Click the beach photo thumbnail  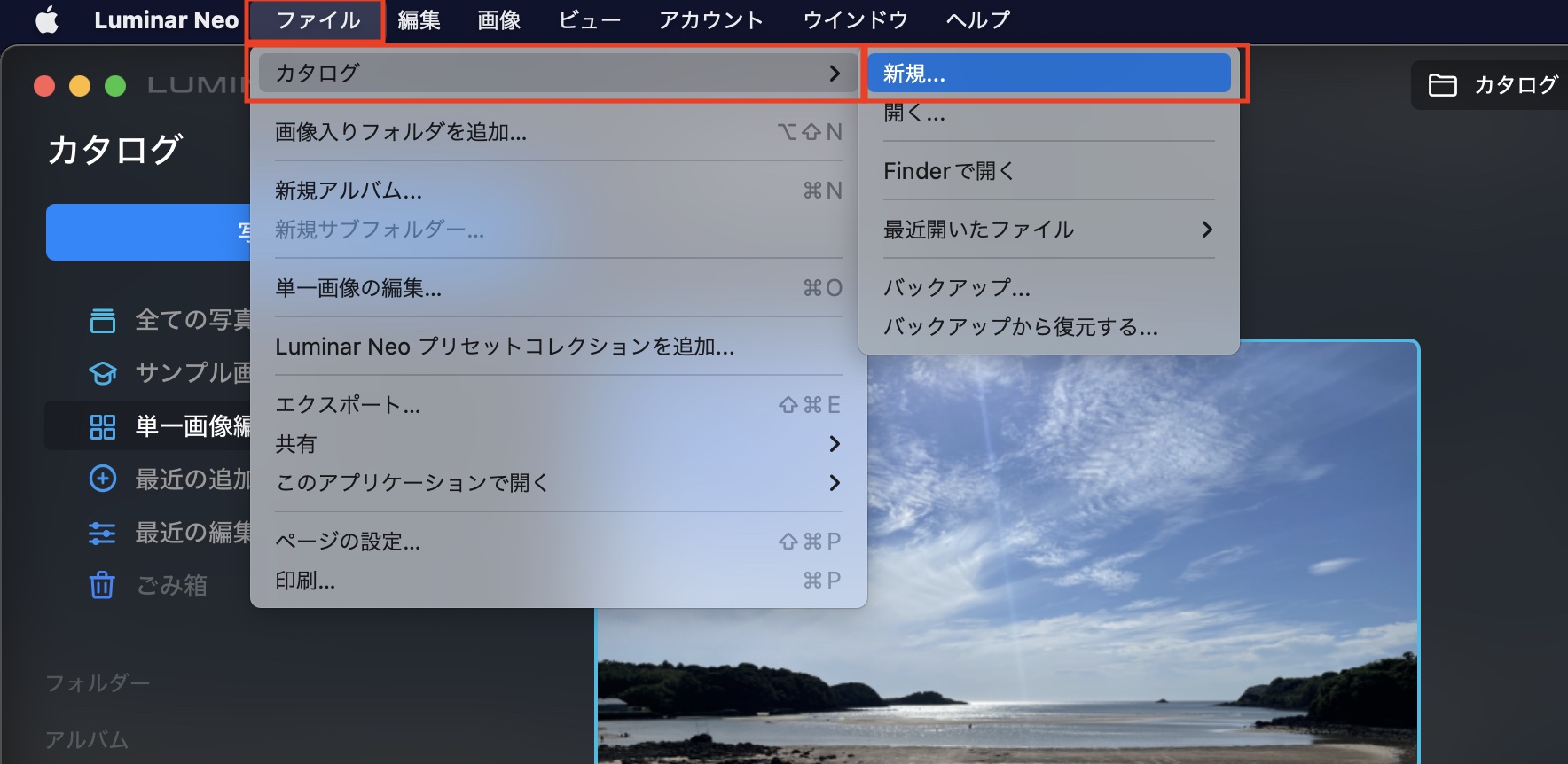[1007, 552]
